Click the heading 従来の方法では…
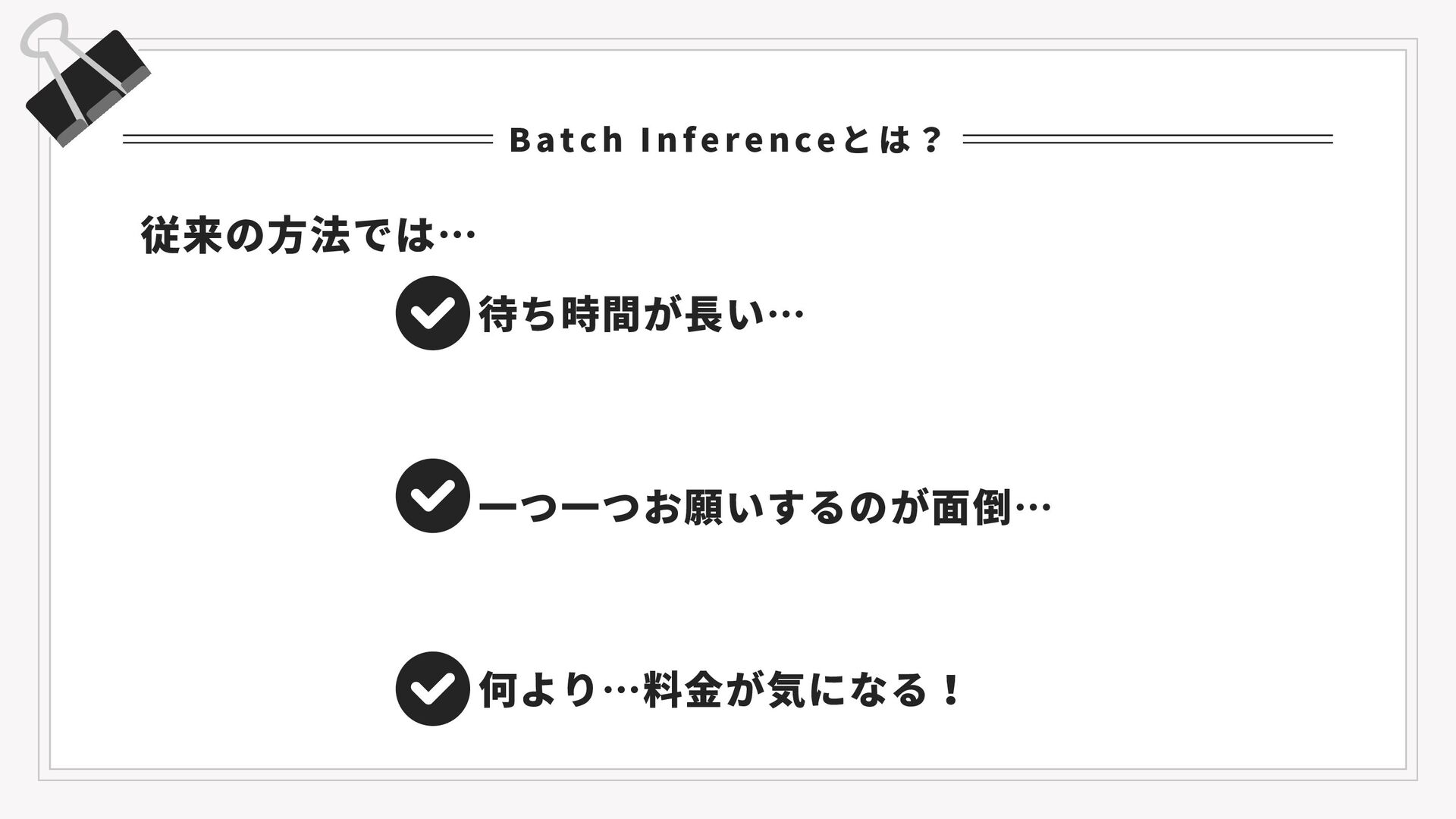The image size is (1456, 819). pyautogui.click(x=308, y=236)
